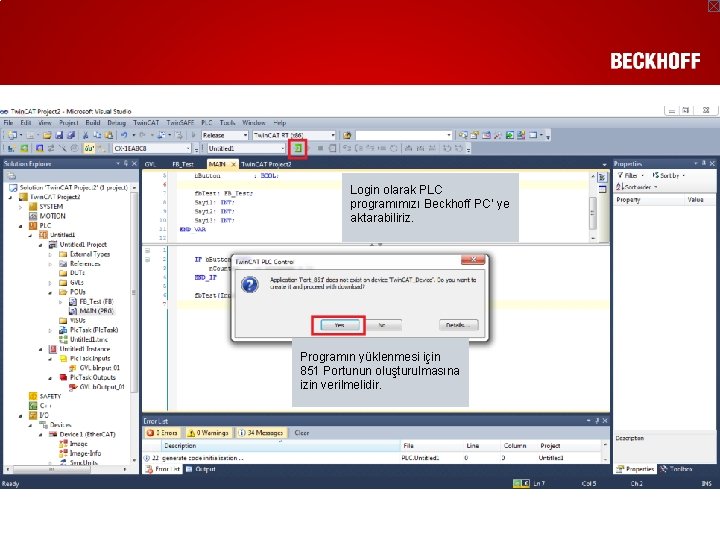Select FB_Test (FB) in the tree
Screen dimensions: 720x540
91,301
